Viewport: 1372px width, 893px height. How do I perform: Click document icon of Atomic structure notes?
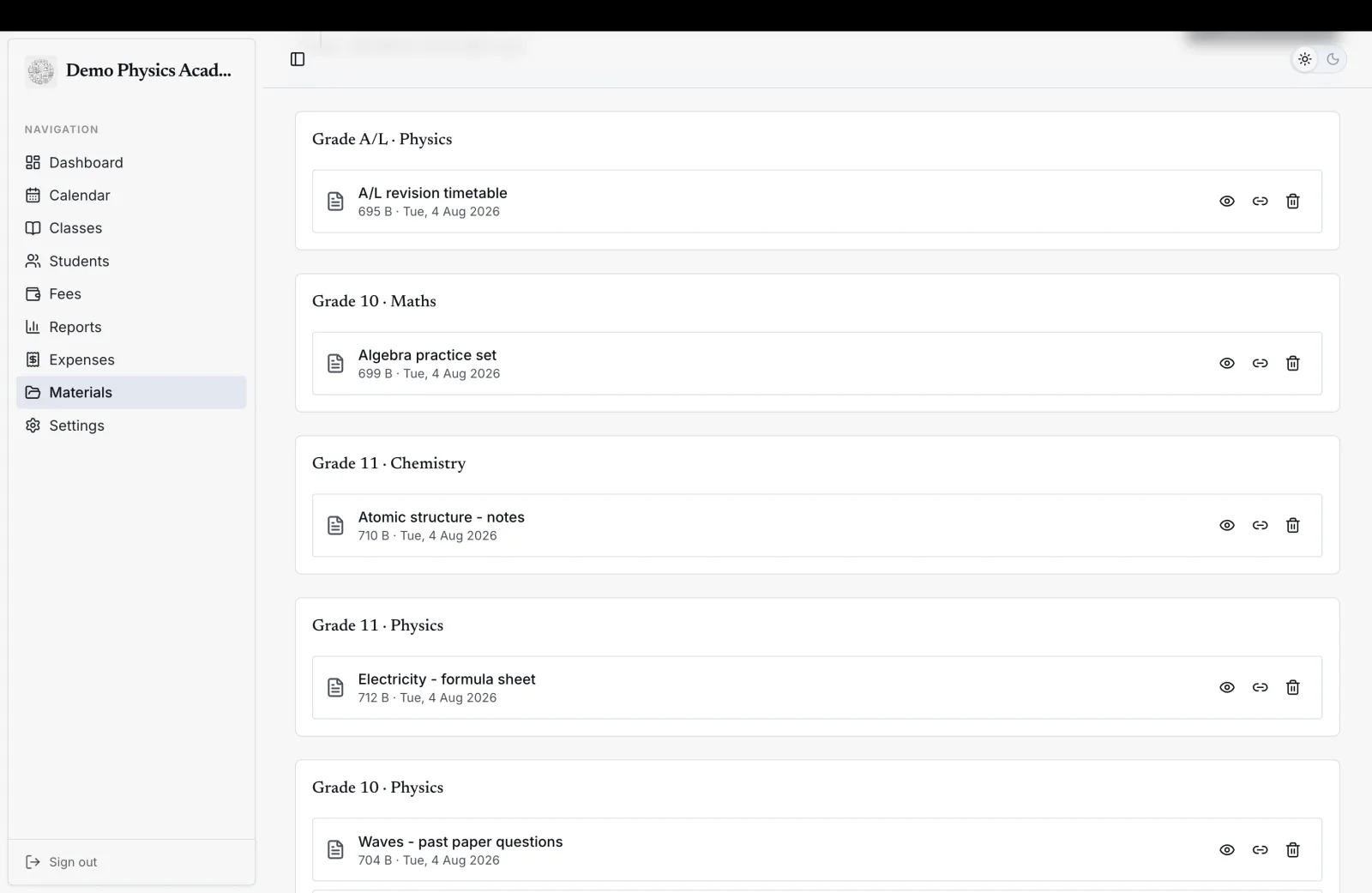click(x=335, y=525)
